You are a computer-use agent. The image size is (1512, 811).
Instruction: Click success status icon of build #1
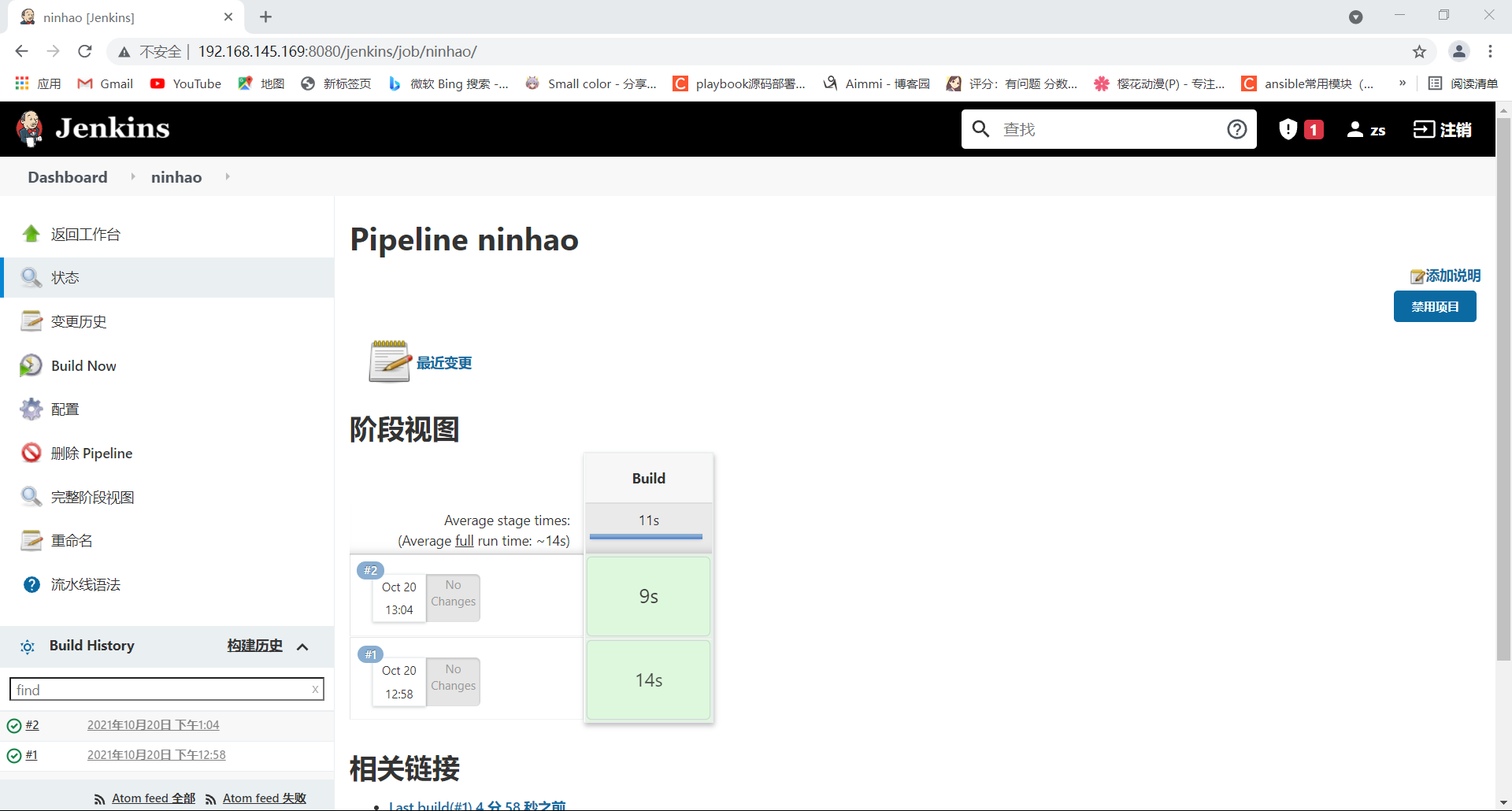click(x=14, y=756)
